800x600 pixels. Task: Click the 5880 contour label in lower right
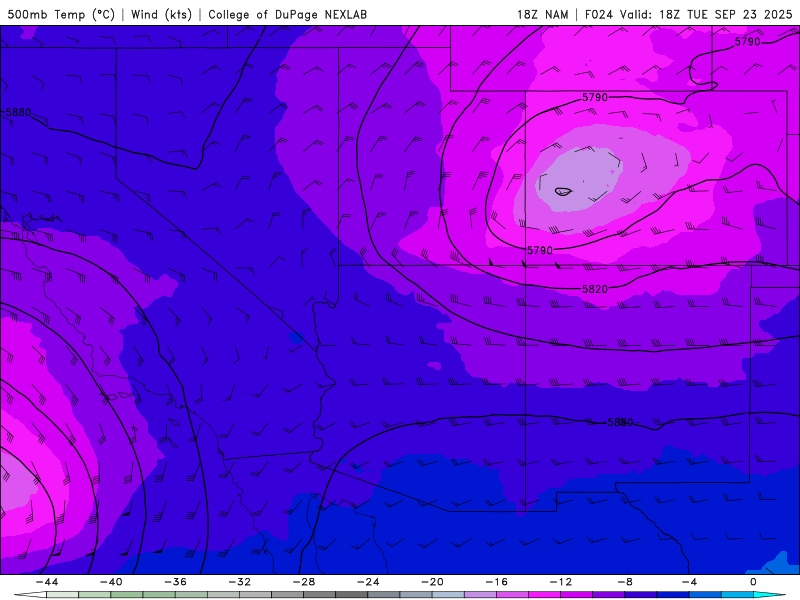(620, 422)
